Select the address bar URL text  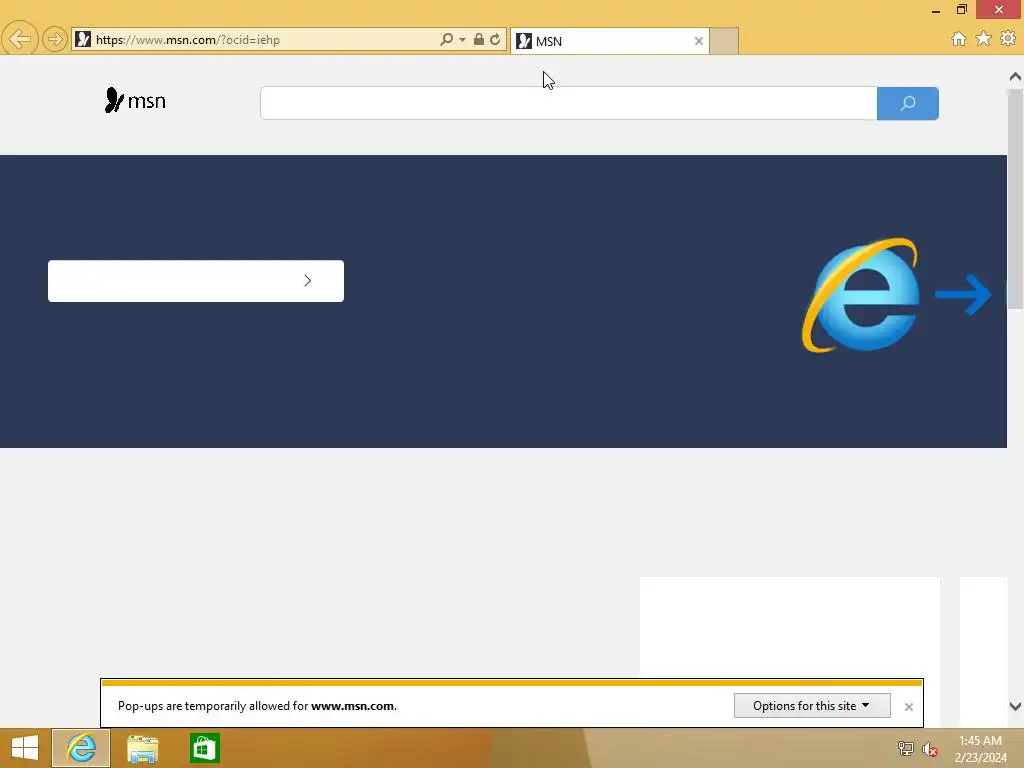tap(188, 40)
